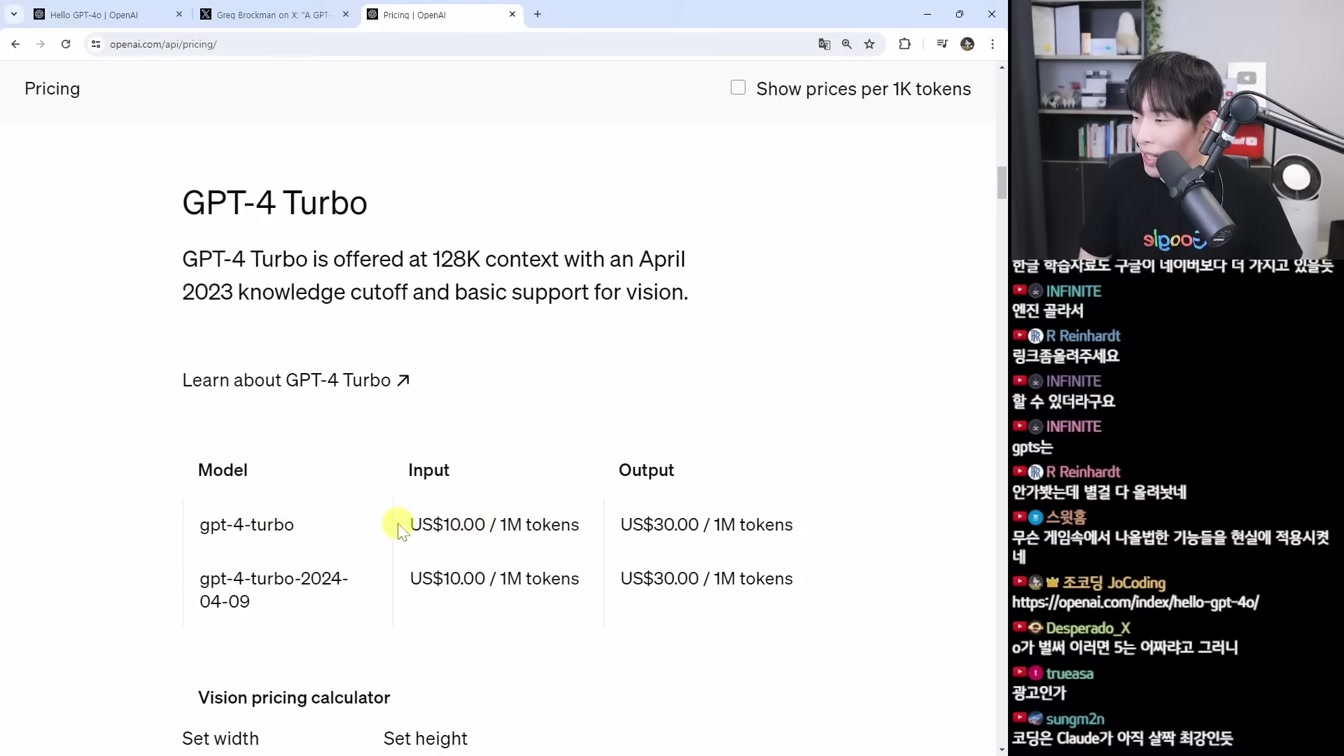
Task: Click the Pricing header title
Action: pos(52,89)
